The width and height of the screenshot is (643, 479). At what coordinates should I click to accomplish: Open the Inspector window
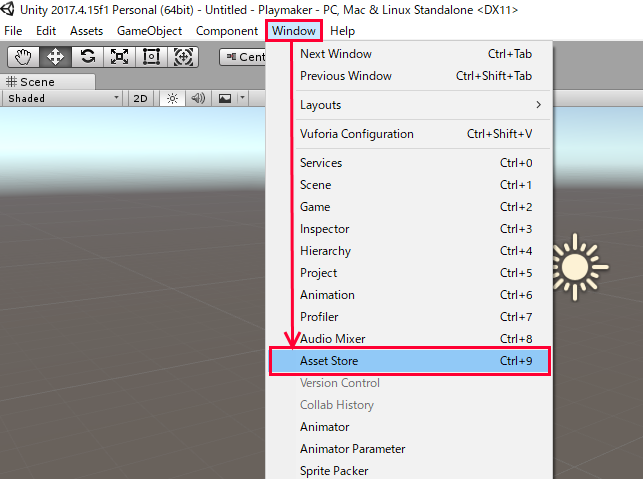pos(410,229)
